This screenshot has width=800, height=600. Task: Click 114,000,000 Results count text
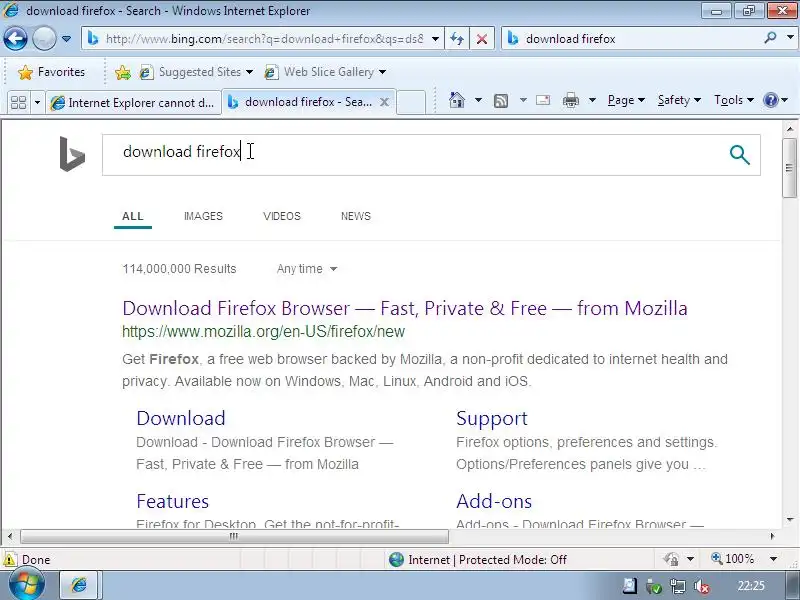179,269
